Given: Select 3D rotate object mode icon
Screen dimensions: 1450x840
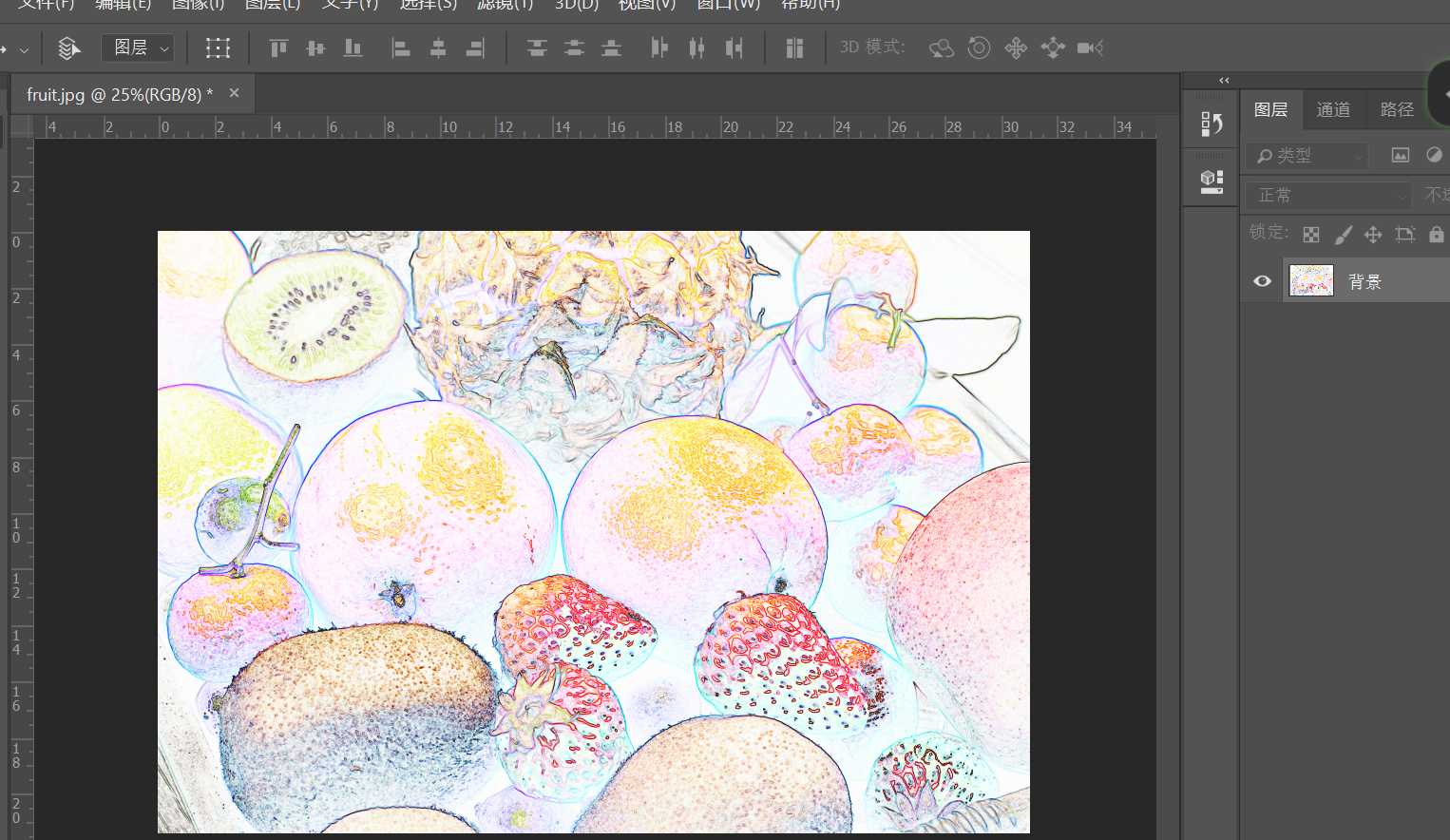Looking at the screenshot, I should point(941,48).
